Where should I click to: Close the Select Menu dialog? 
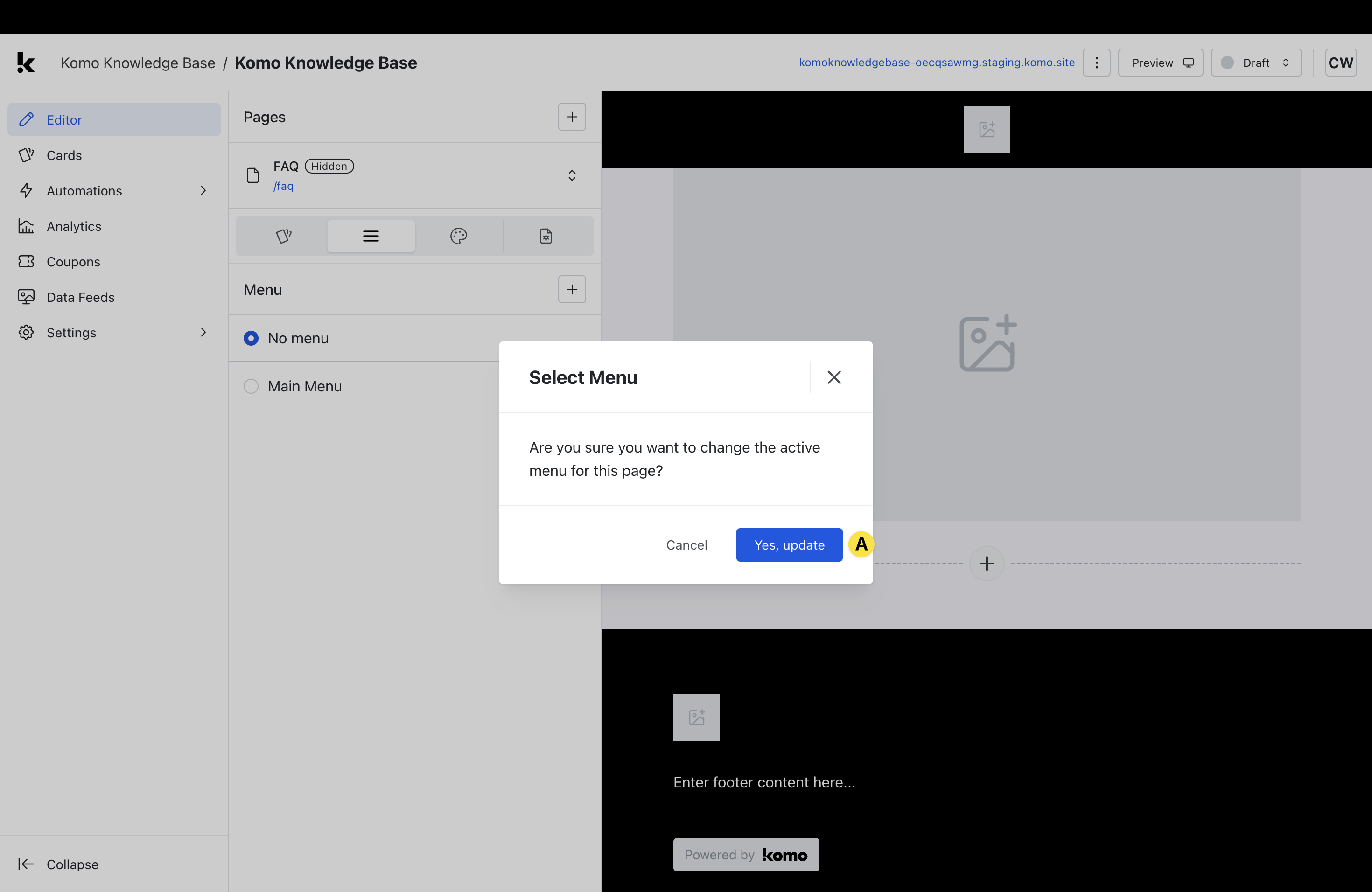833,377
